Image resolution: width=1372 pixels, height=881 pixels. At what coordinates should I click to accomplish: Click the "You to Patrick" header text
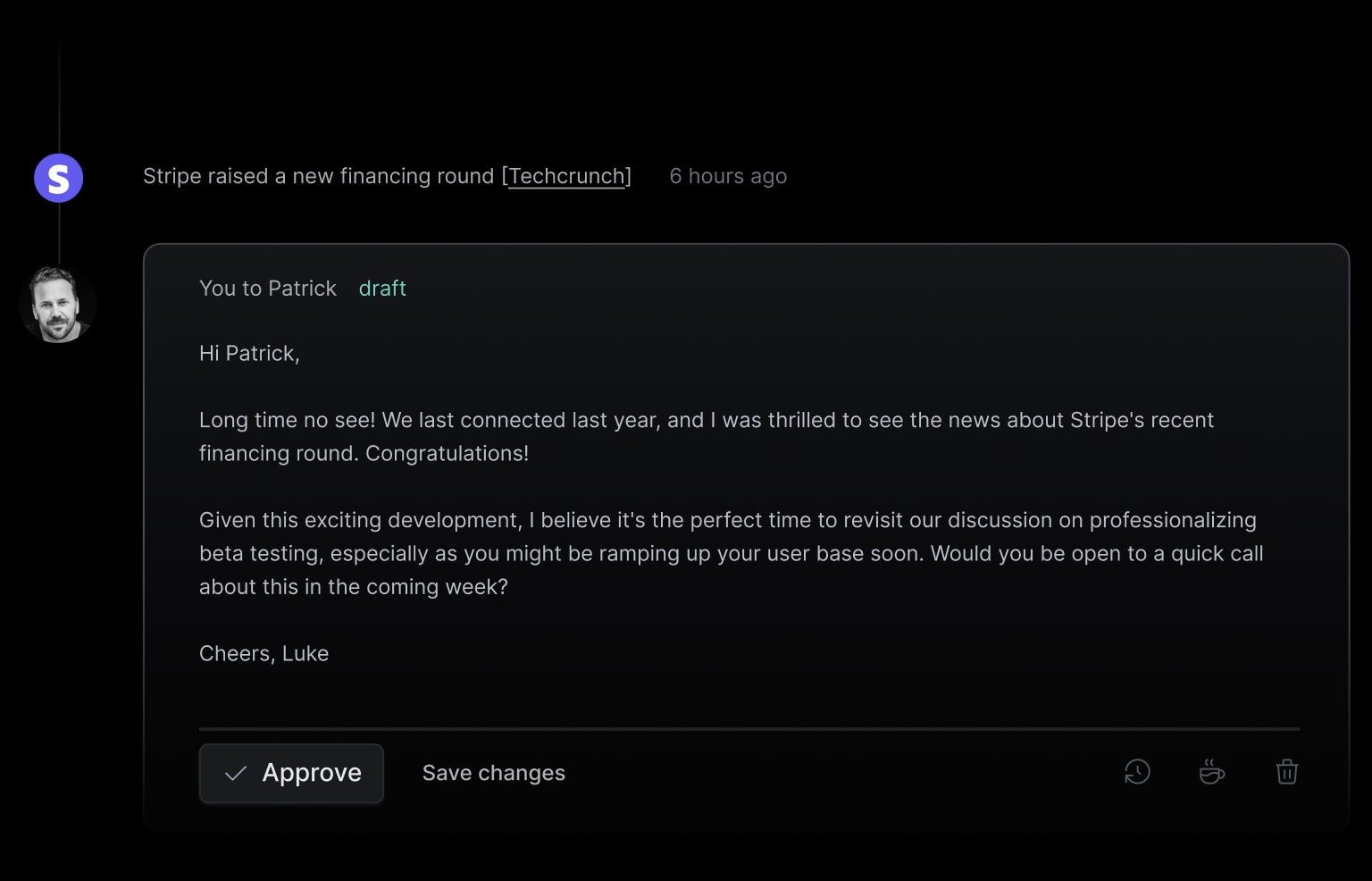tap(268, 289)
